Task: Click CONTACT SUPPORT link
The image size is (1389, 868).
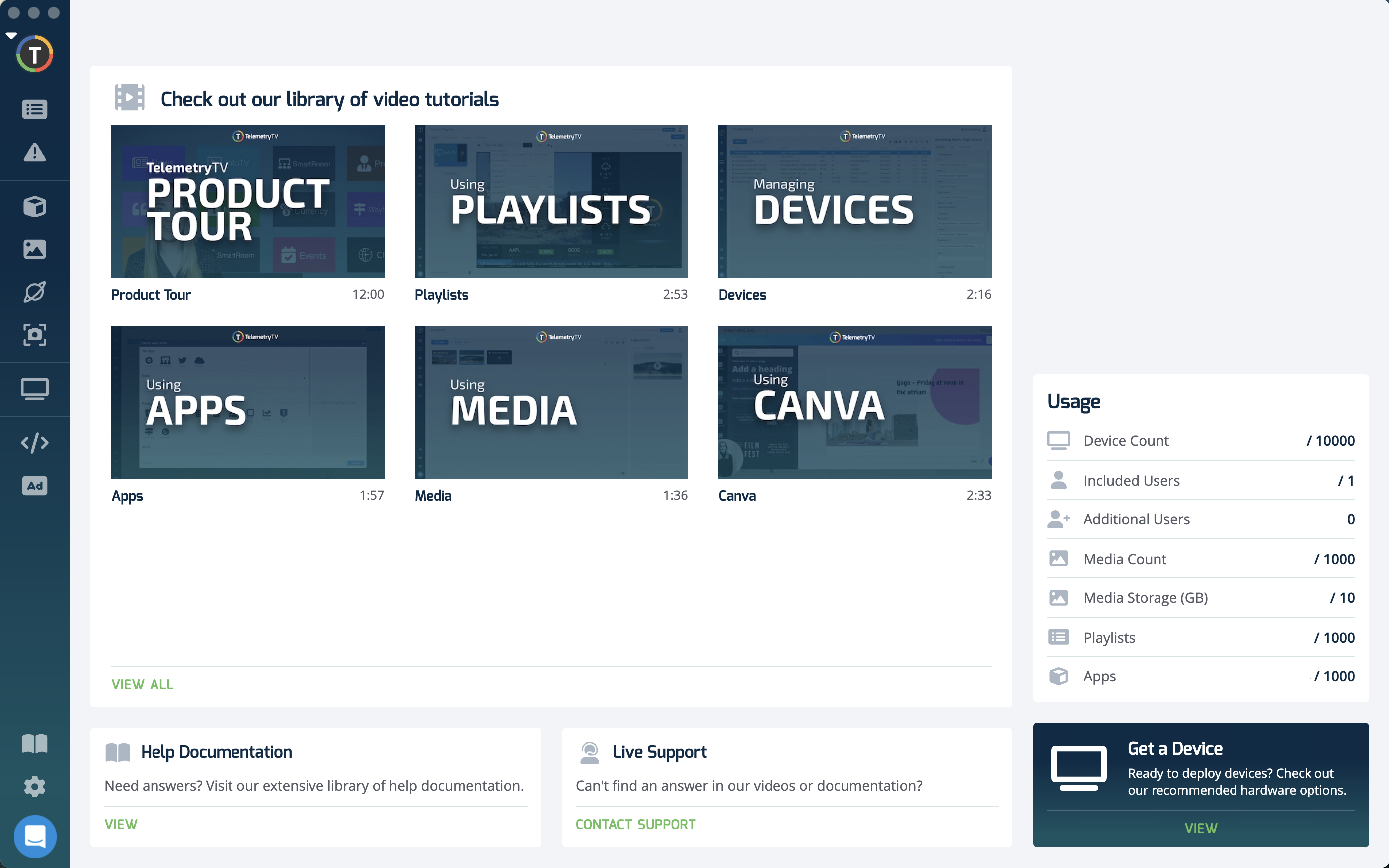Action: coord(635,824)
